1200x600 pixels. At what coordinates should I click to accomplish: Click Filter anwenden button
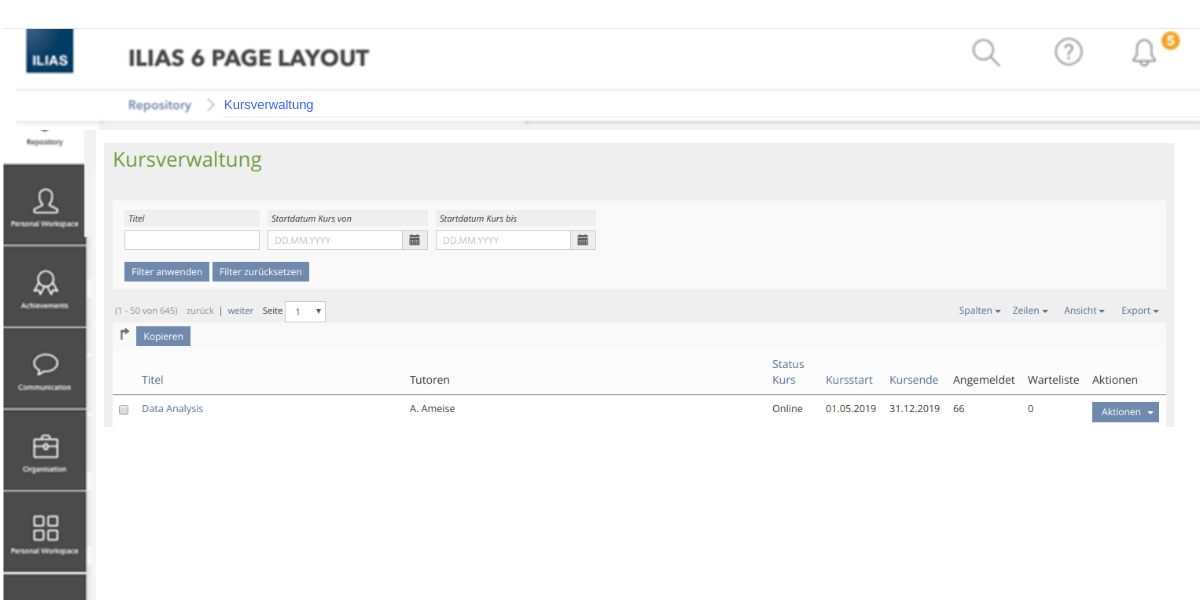click(x=167, y=272)
